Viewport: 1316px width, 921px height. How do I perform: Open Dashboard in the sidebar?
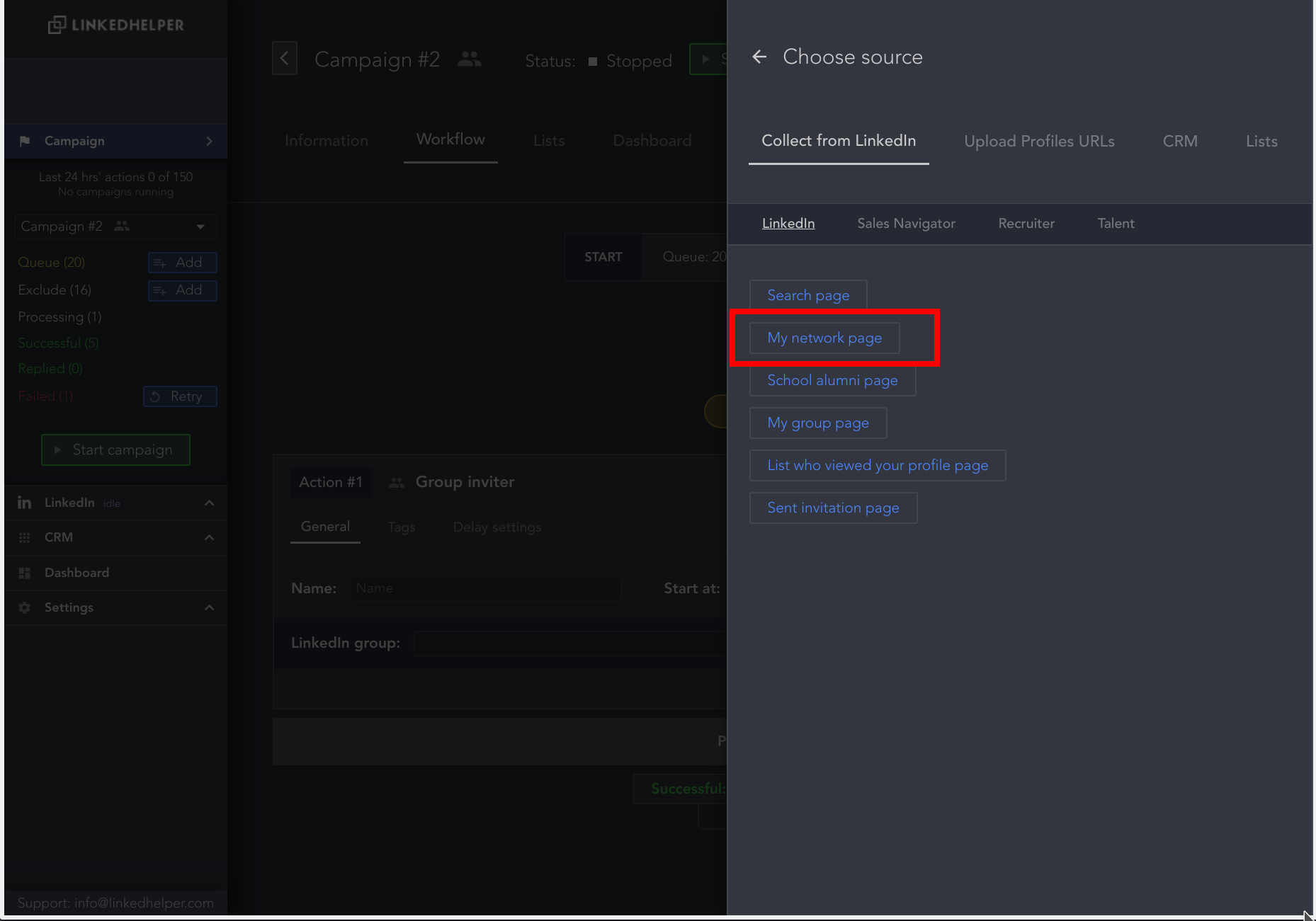click(76, 573)
